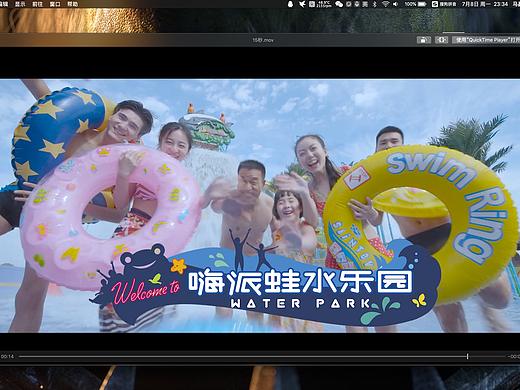Open the 前往 menu
Image resolution: width=520 pixels, height=390 pixels.
click(x=37, y=4)
